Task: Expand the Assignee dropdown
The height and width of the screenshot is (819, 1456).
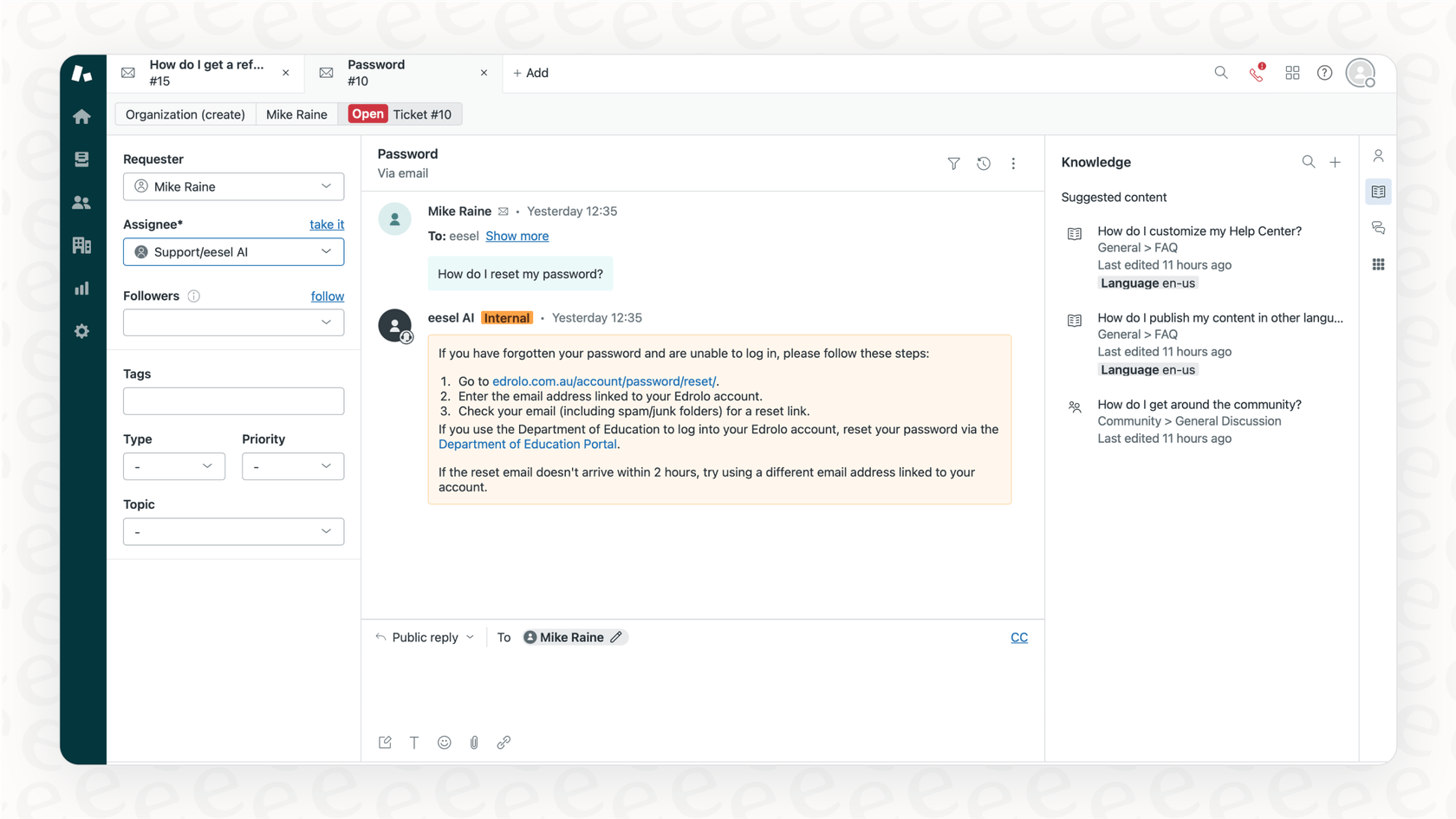Action: click(x=328, y=251)
